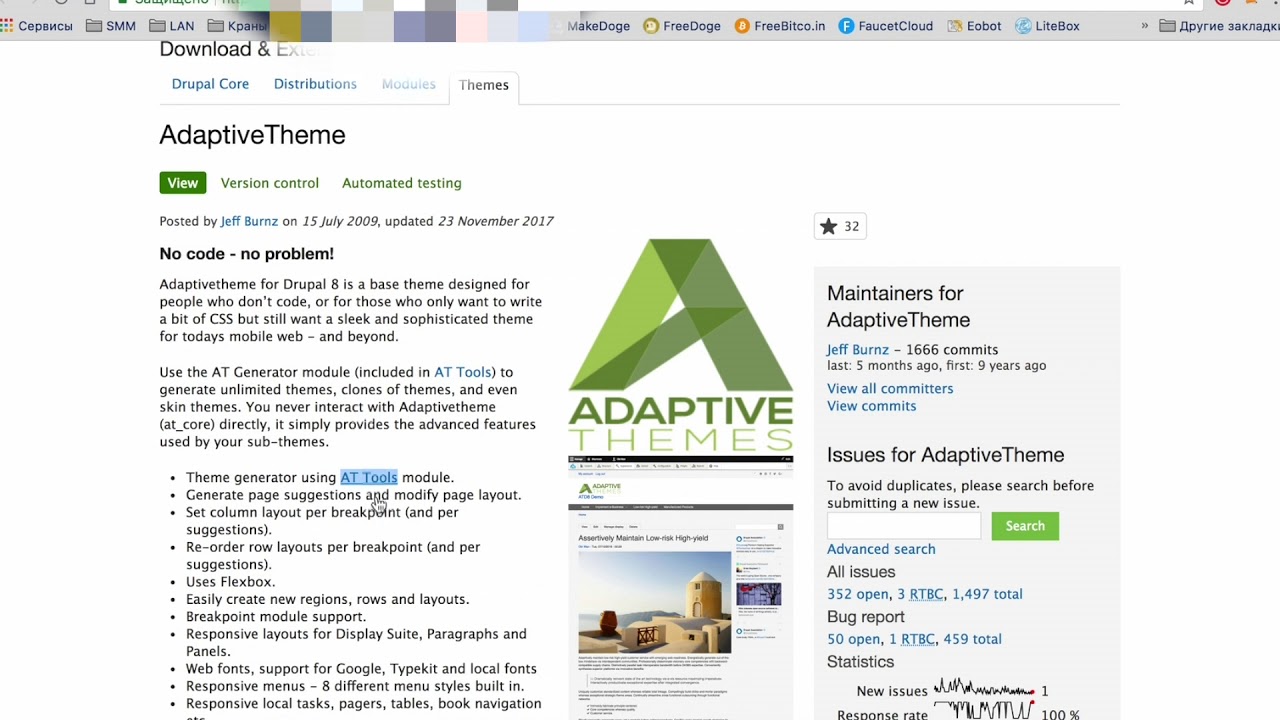1280x720 pixels.
Task: Switch to the Distributions tab
Action: click(315, 84)
